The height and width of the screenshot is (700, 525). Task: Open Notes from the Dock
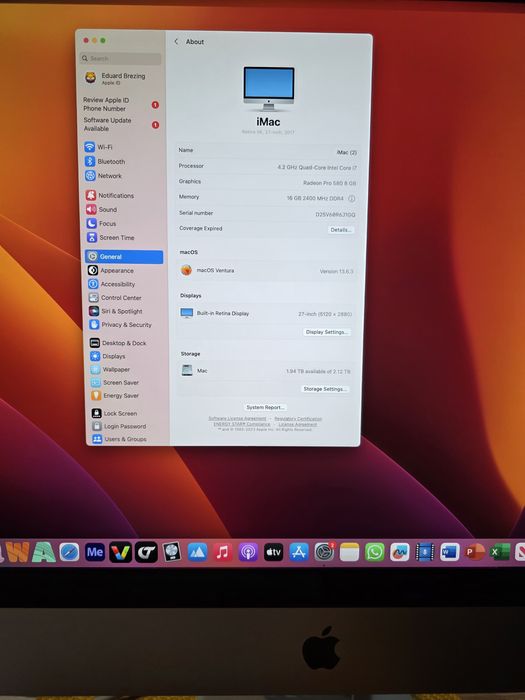(x=349, y=552)
